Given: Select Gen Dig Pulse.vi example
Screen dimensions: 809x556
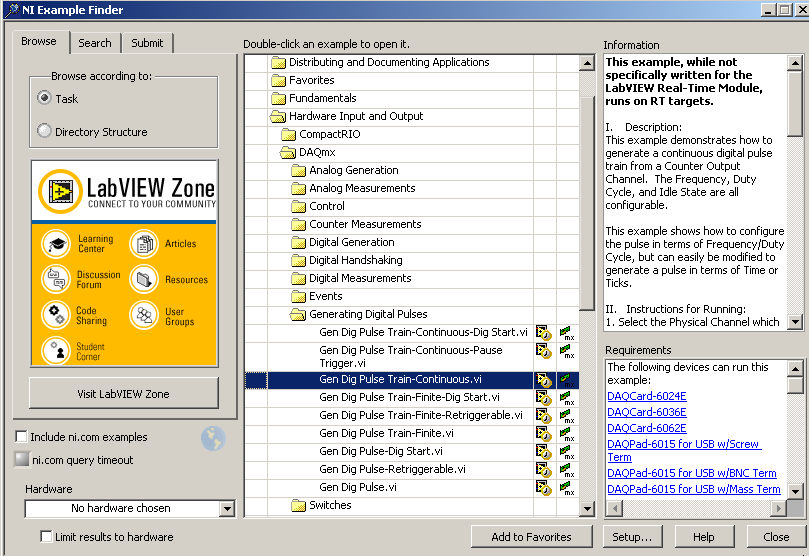Looking at the screenshot, I should coord(412,488).
